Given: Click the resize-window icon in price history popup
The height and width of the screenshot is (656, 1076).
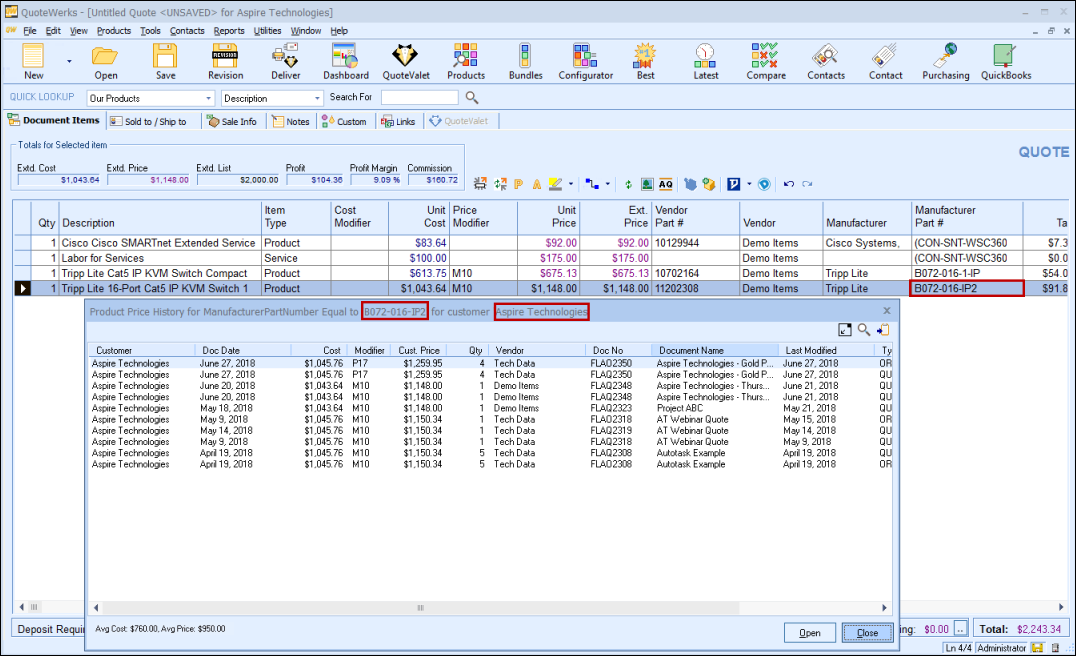Looking at the screenshot, I should point(845,330).
